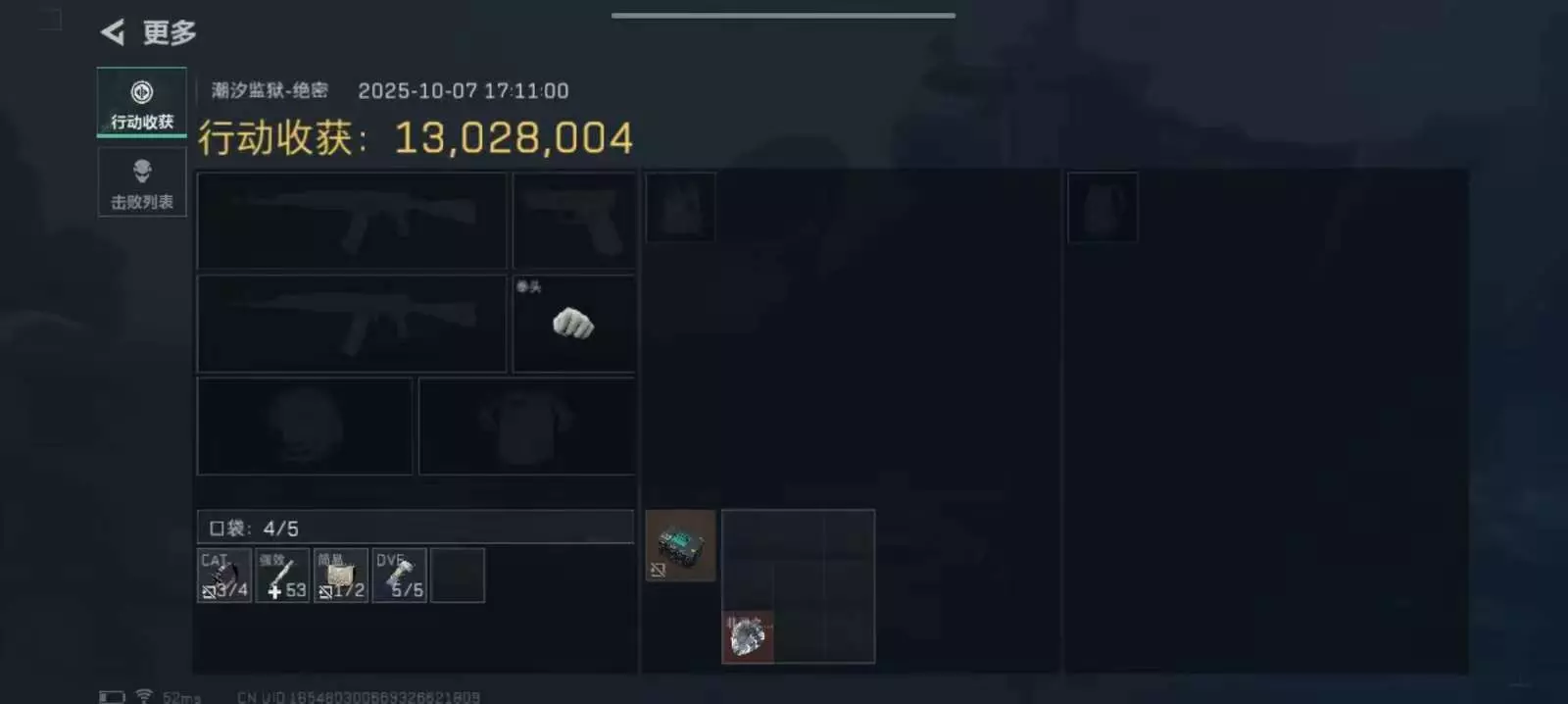This screenshot has height=704, width=1568.
Task: Click the empty fifth pocket slot
Action: click(x=458, y=576)
